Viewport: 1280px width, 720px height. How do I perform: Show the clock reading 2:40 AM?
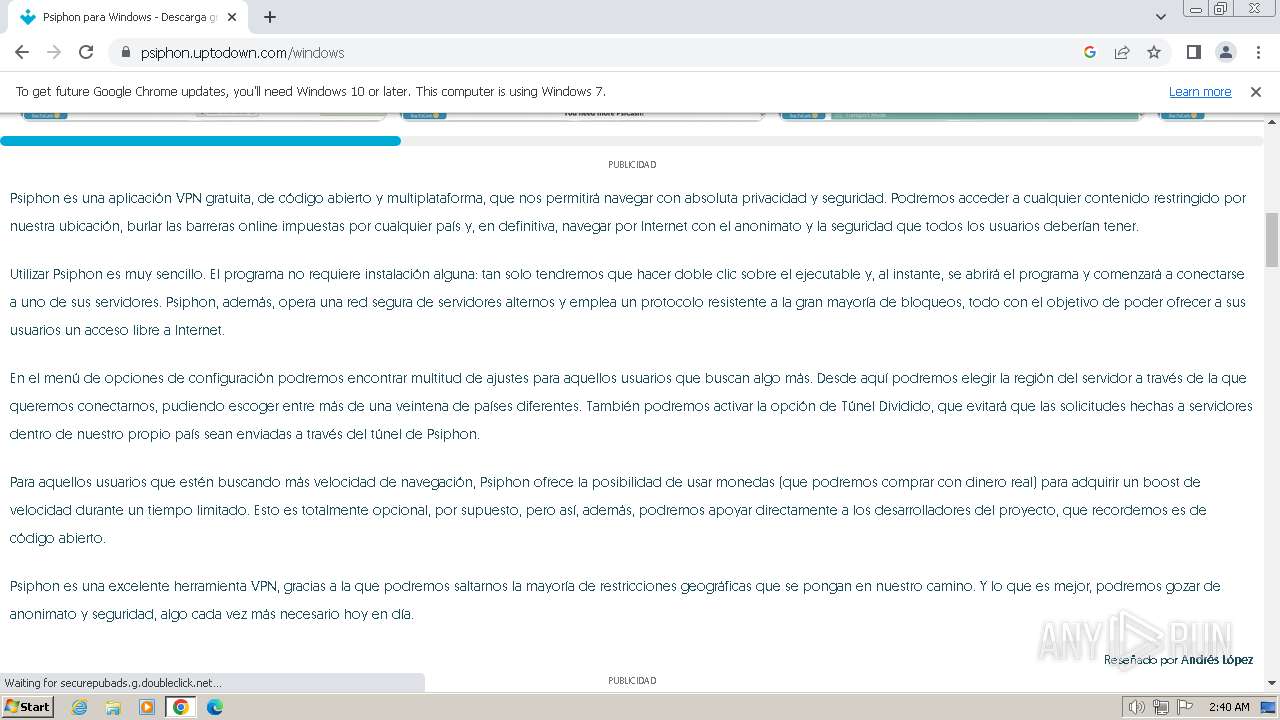1229,707
